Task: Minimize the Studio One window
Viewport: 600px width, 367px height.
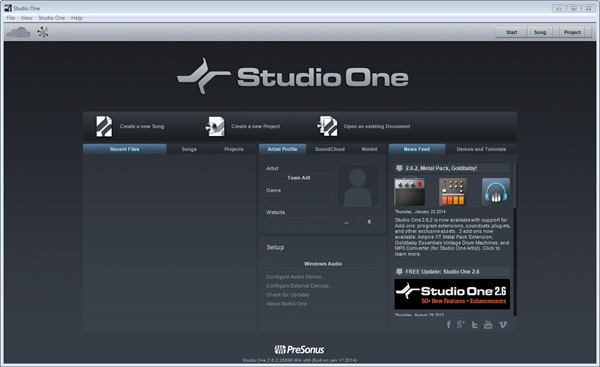Action: click(559, 8)
